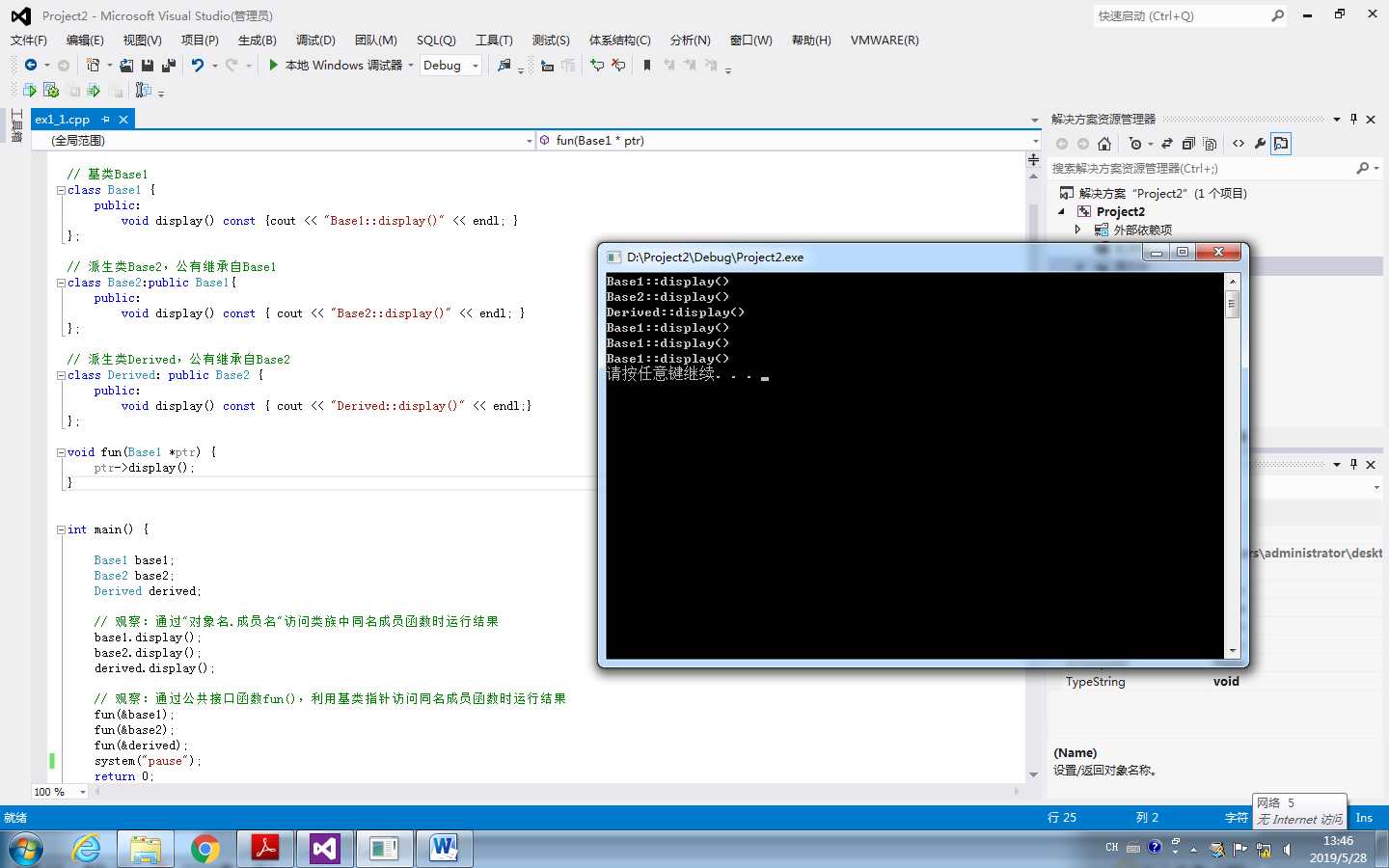Open Internet Explorer from the taskbar
This screenshot has height=868, width=1389.
coord(87,849)
